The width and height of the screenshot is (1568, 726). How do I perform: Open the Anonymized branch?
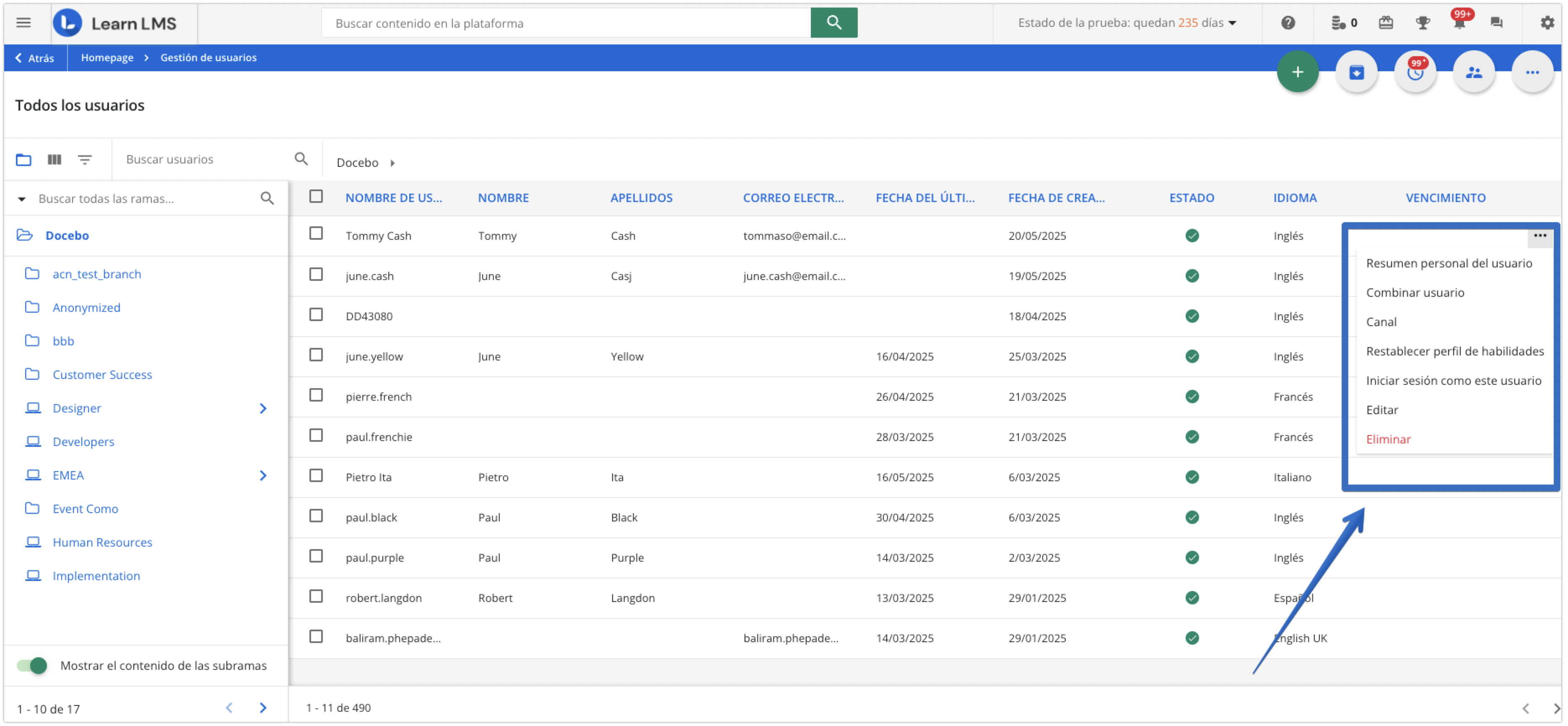click(86, 307)
